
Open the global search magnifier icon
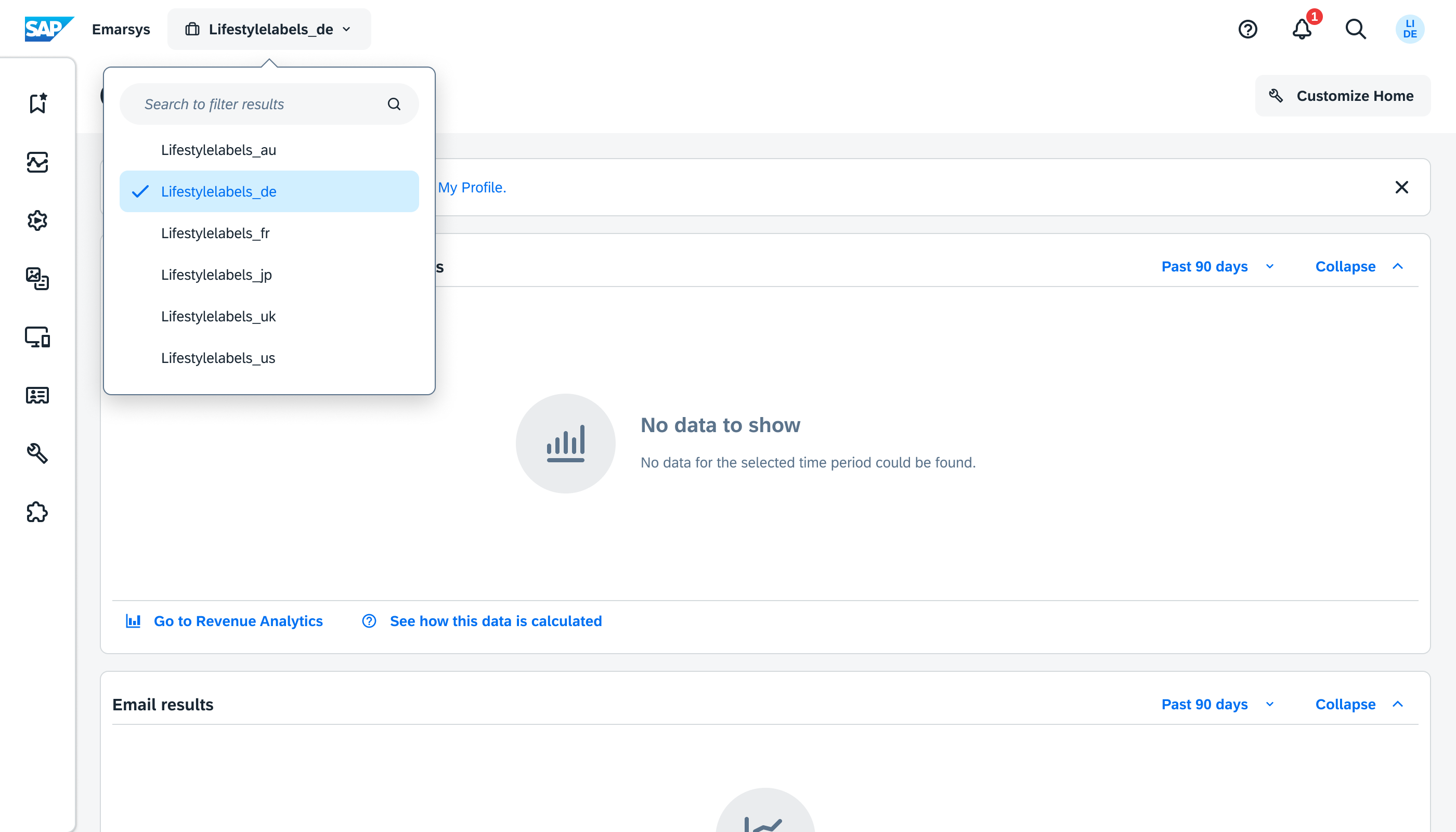1356,29
